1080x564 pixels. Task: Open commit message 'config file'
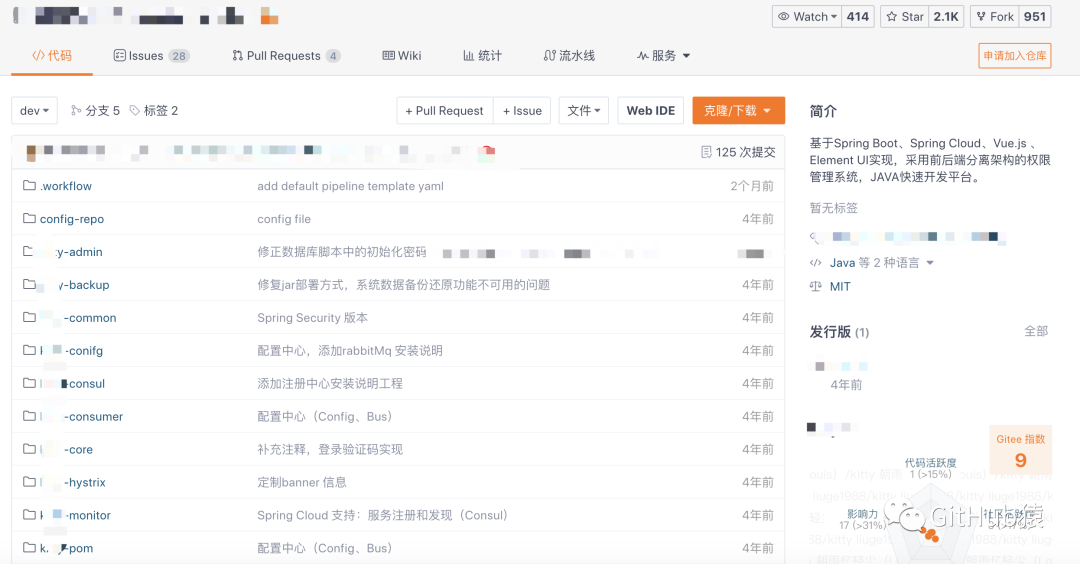[284, 219]
